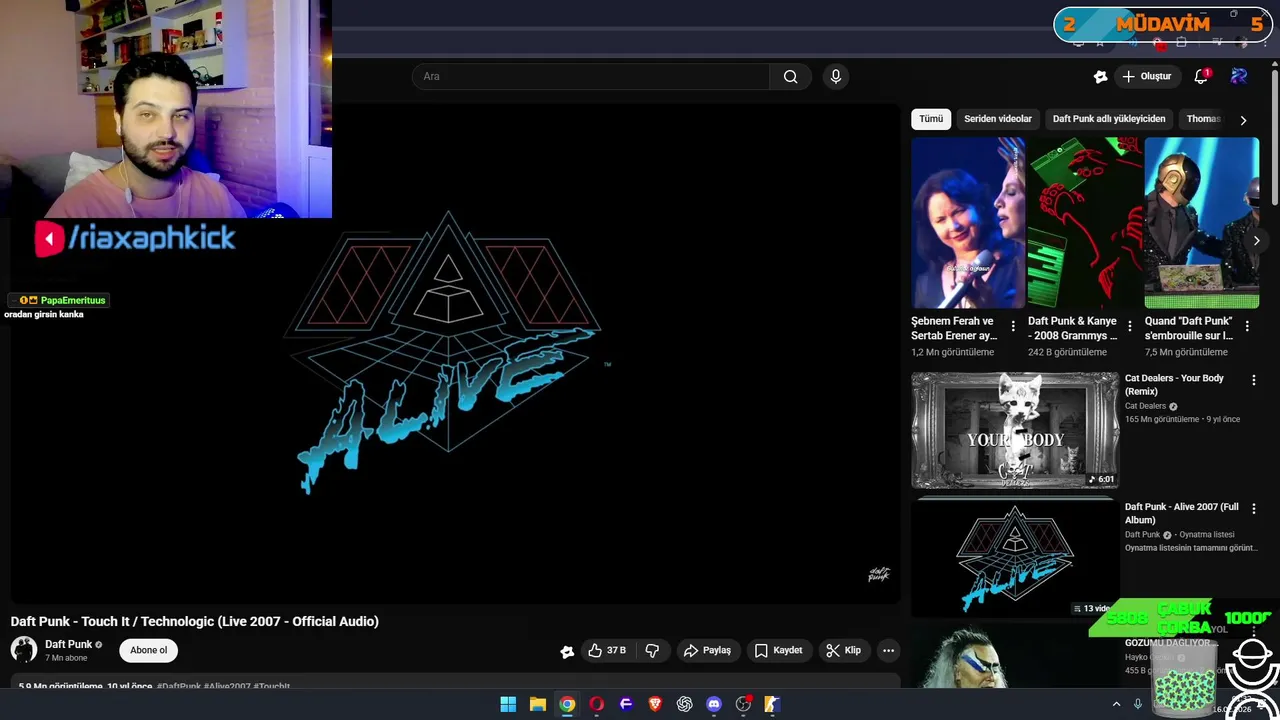Subscribe with Abone ol button
The image size is (1280, 720).
(149, 650)
